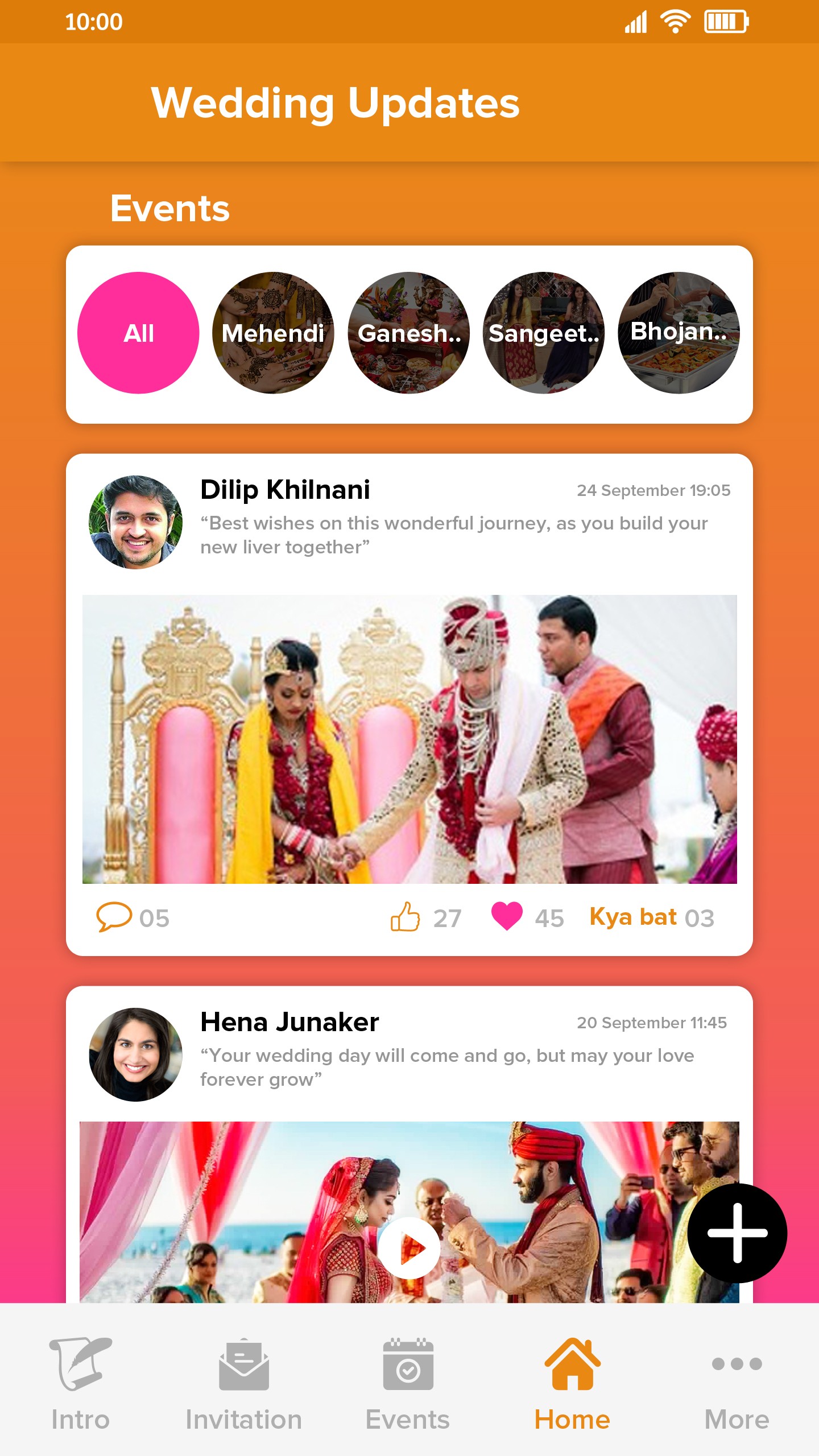Tap the pink heart icon
Viewport: 819px width, 1456px height.
[x=507, y=916]
